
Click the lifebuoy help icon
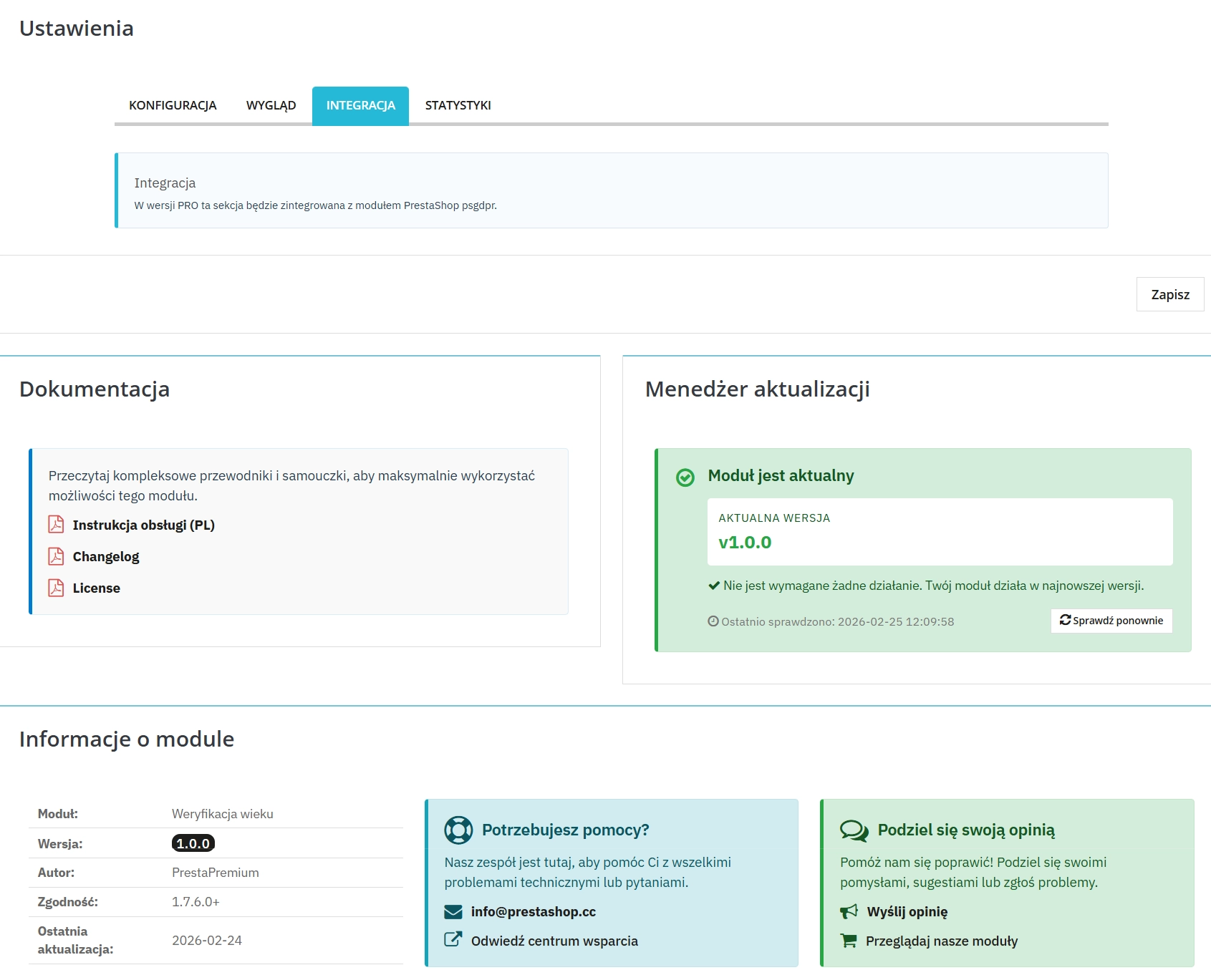coord(458,830)
